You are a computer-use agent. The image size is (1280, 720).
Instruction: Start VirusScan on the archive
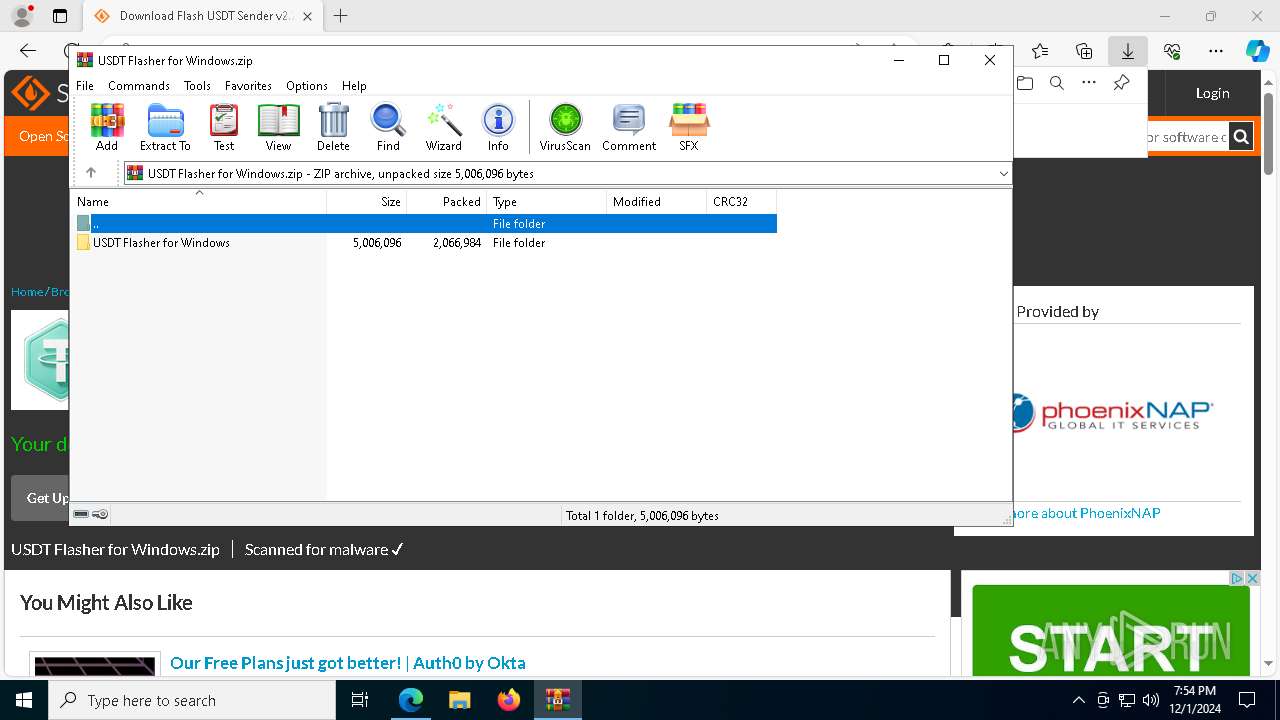[565, 127]
